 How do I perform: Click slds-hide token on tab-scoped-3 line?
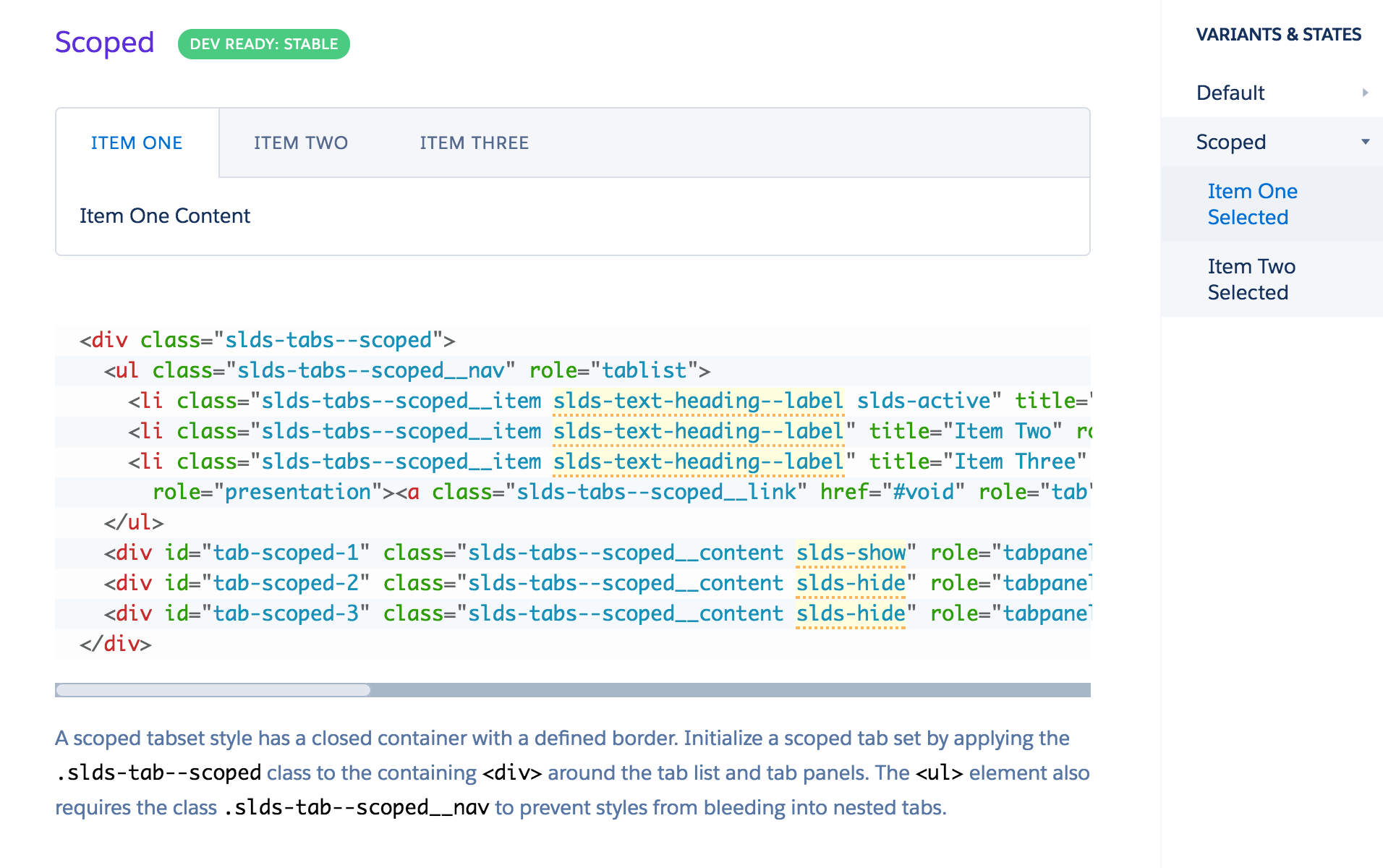[851, 613]
